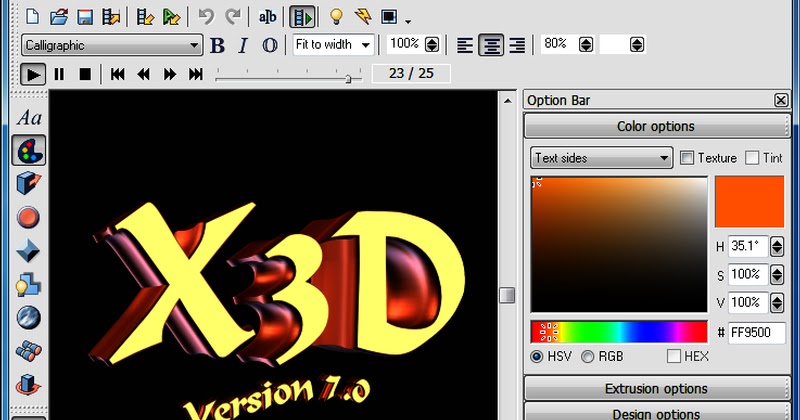The image size is (800, 420).
Task: Select the blue cylinders tool
Action: click(x=28, y=351)
